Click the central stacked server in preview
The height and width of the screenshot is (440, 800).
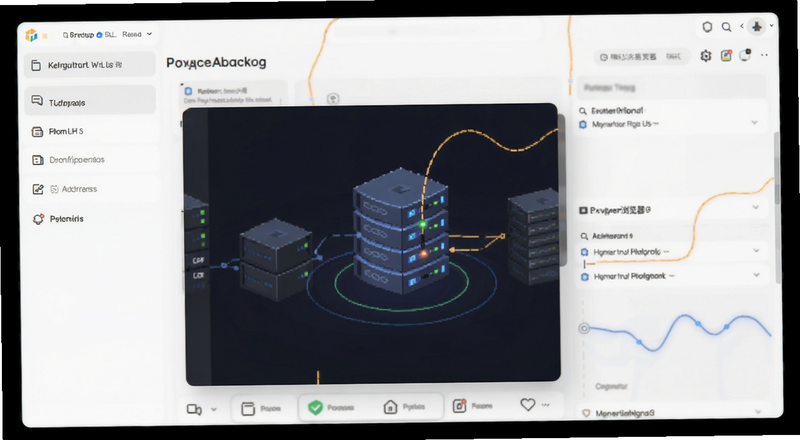[401, 231]
